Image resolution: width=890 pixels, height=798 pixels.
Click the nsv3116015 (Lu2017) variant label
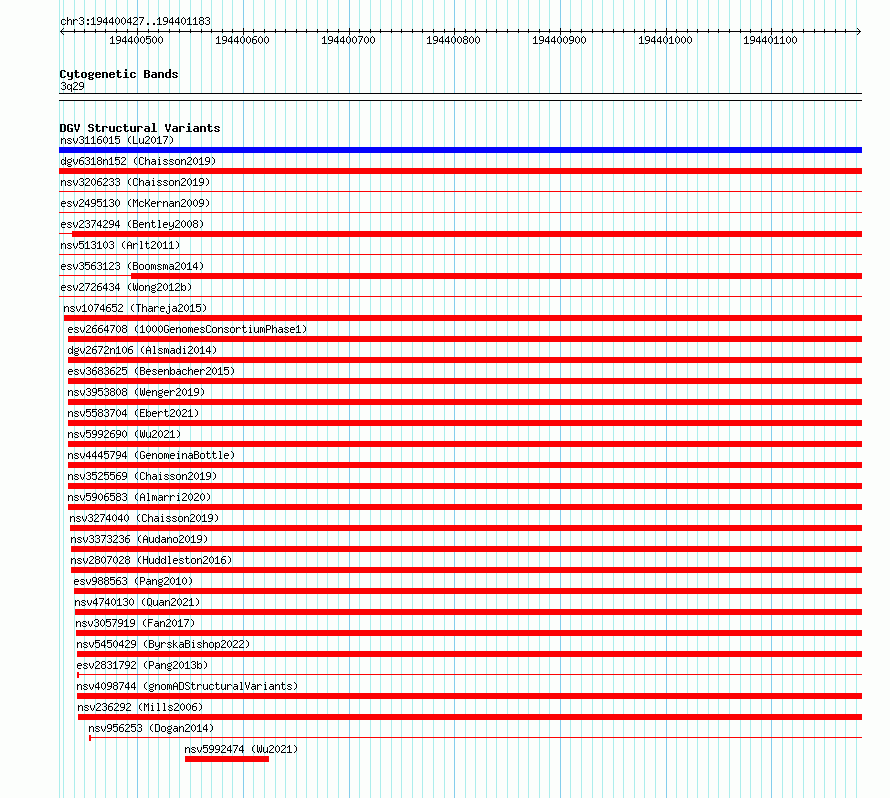117,140
